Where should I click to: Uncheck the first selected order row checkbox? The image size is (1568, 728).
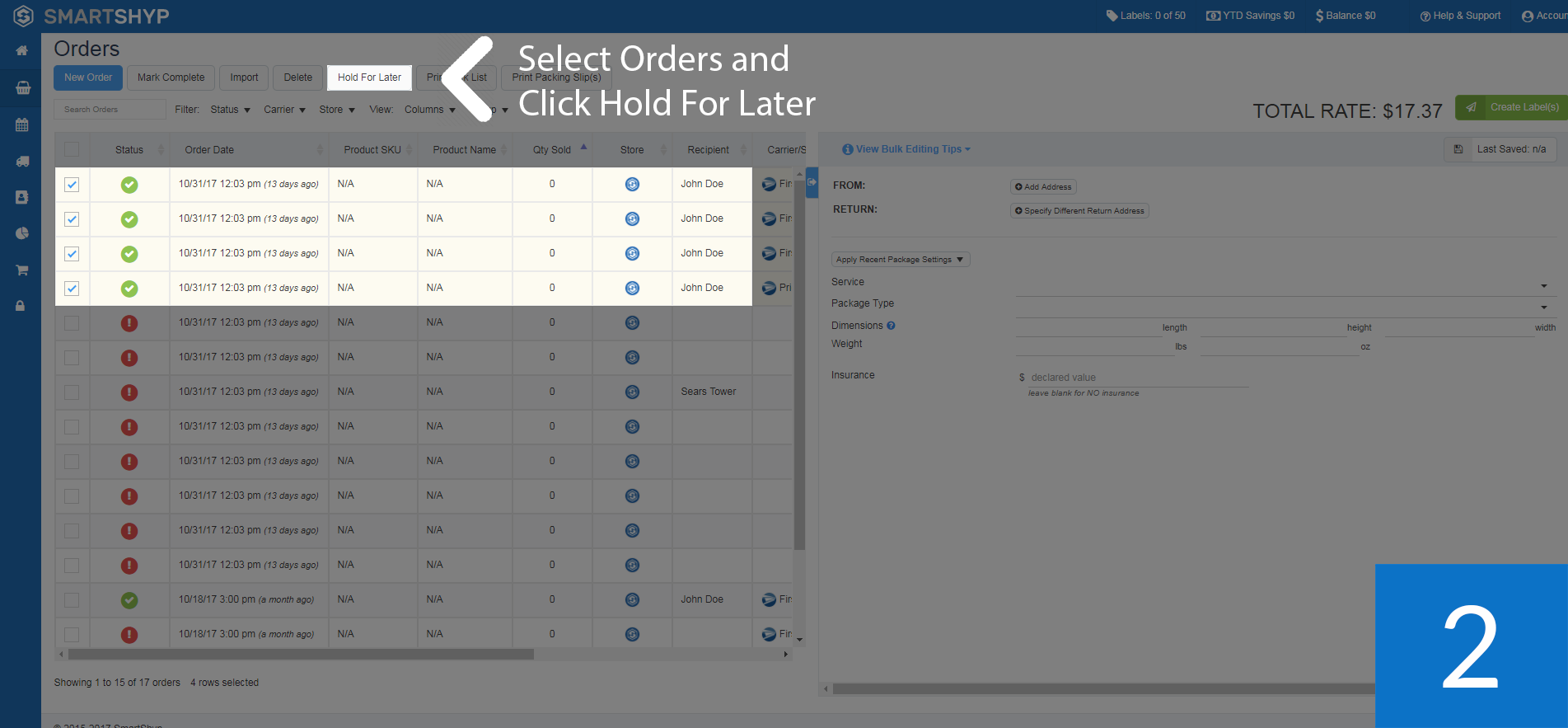pos(72,185)
